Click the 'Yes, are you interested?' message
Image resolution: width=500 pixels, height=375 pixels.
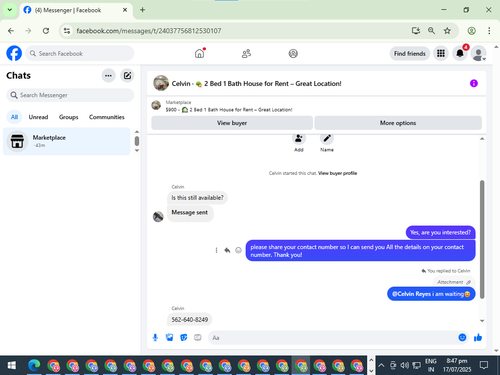[440, 232]
